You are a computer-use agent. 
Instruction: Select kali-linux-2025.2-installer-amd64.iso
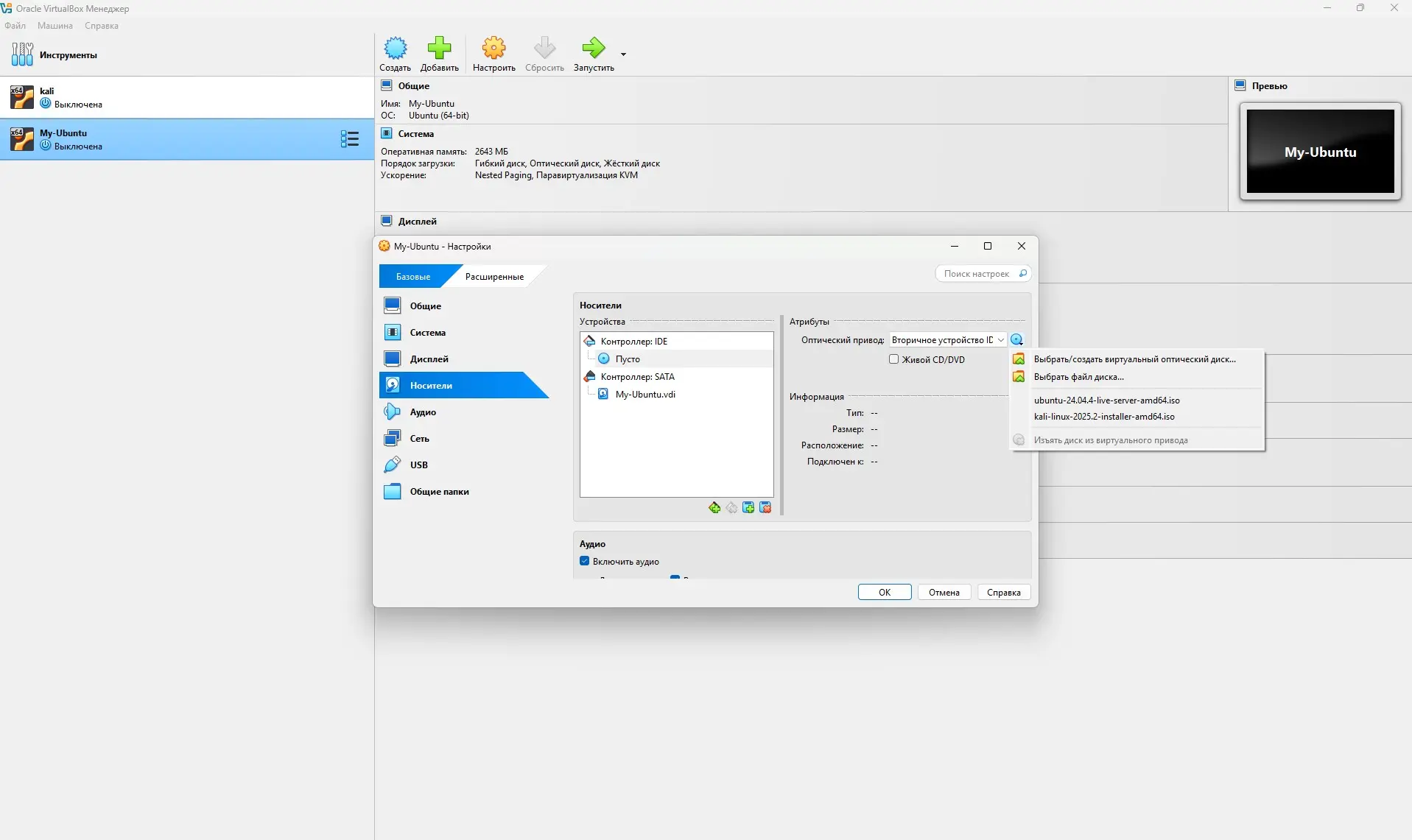[x=1137, y=417]
